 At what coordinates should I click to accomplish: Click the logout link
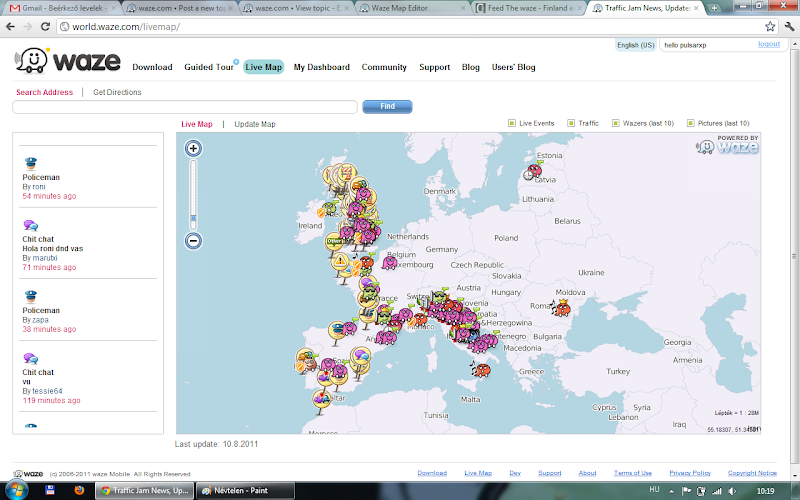(768, 44)
